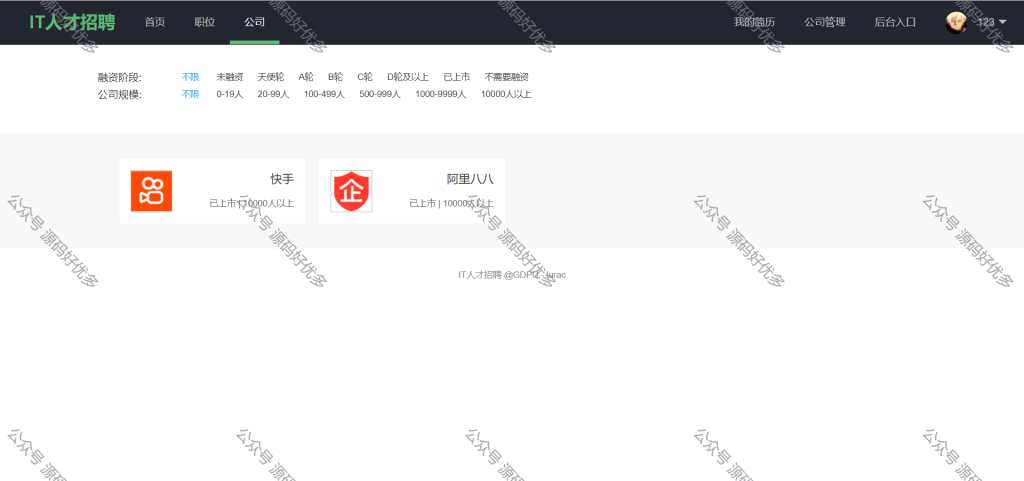Click 快手 company info line 已上市
This screenshot has width=1024, height=481.
pyautogui.click(x=251, y=203)
